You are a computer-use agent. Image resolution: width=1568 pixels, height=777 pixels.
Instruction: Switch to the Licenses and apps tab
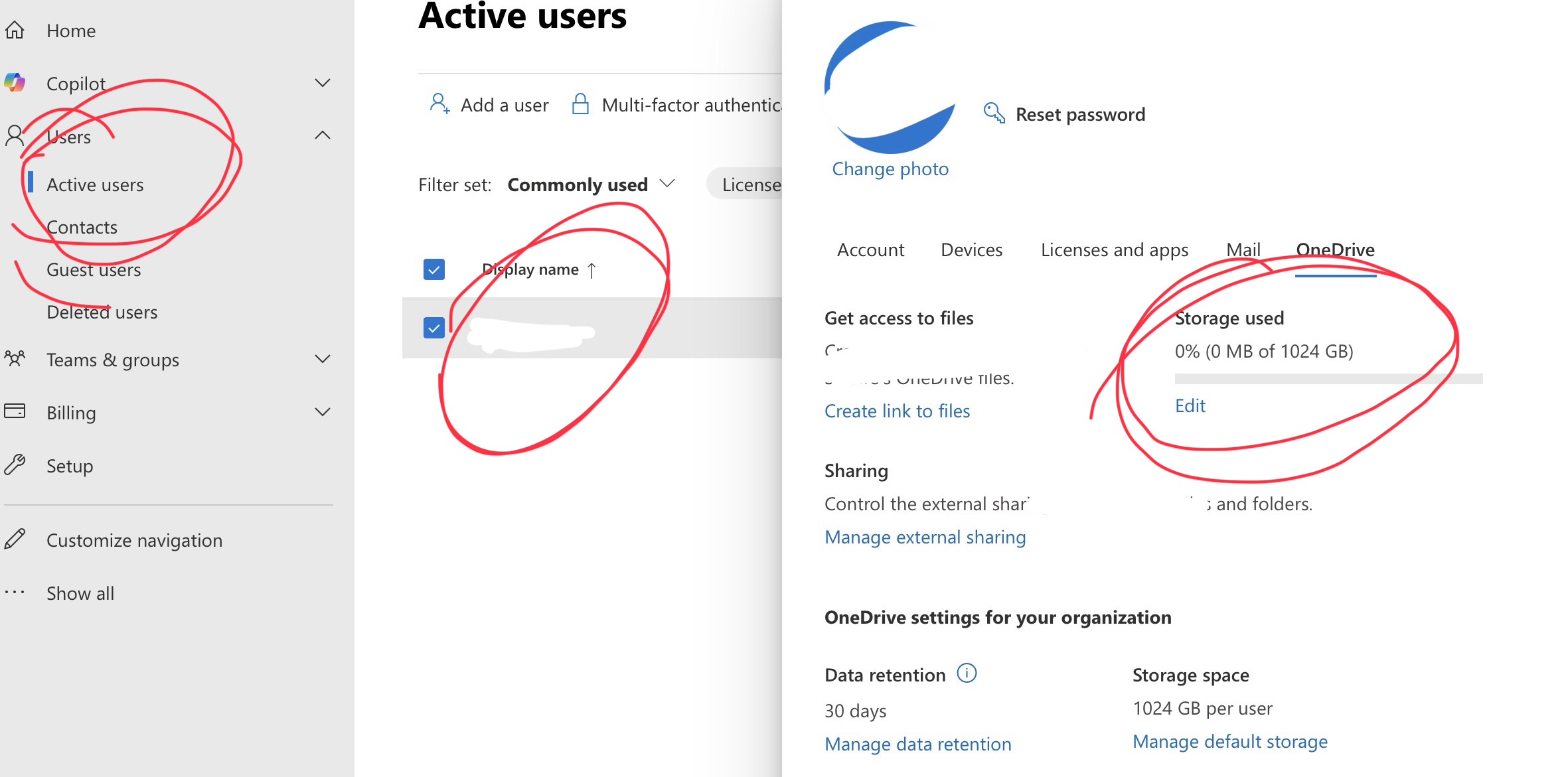point(1114,250)
